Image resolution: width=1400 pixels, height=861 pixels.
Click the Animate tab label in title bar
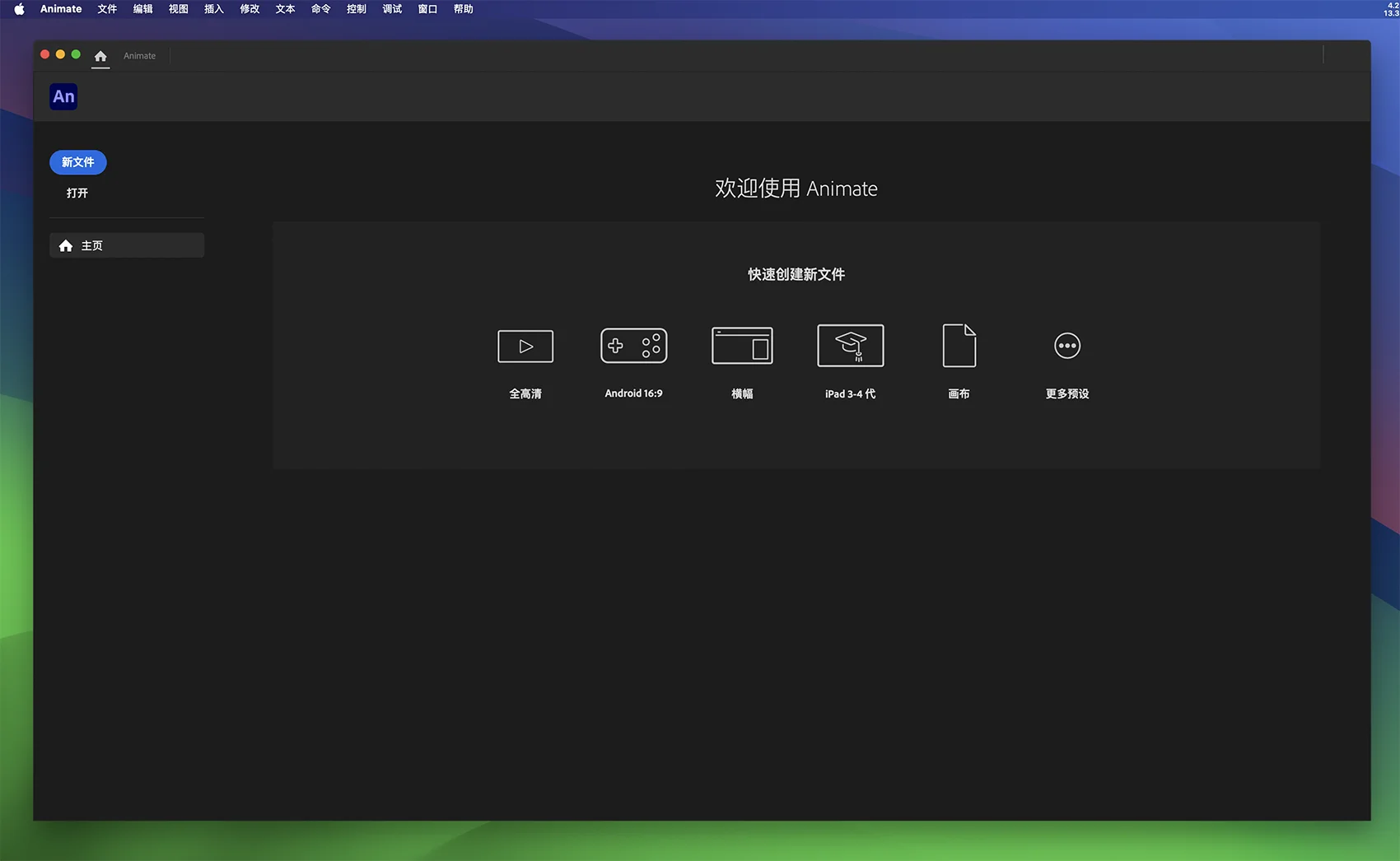(x=139, y=56)
